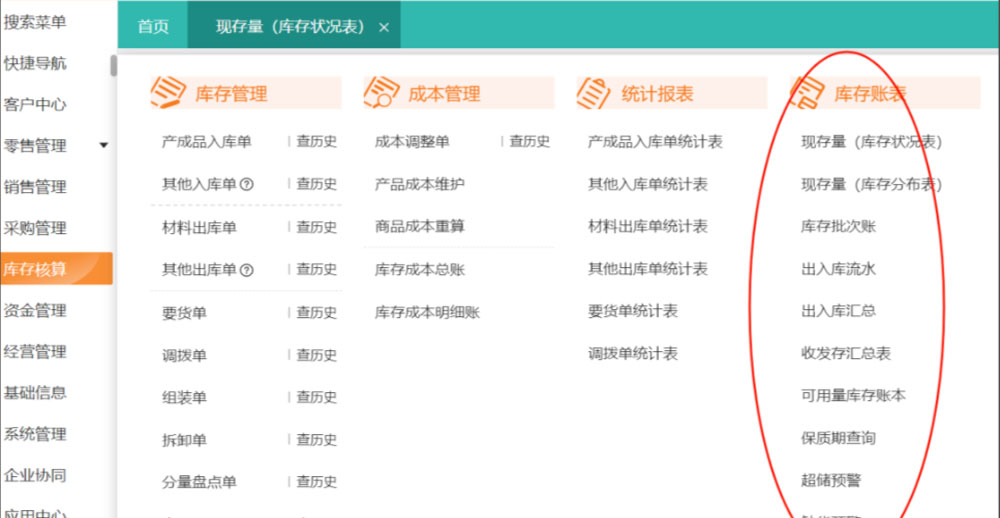The image size is (1000, 518).
Task: Click the 库存账表 section header icon
Action: (x=807, y=92)
